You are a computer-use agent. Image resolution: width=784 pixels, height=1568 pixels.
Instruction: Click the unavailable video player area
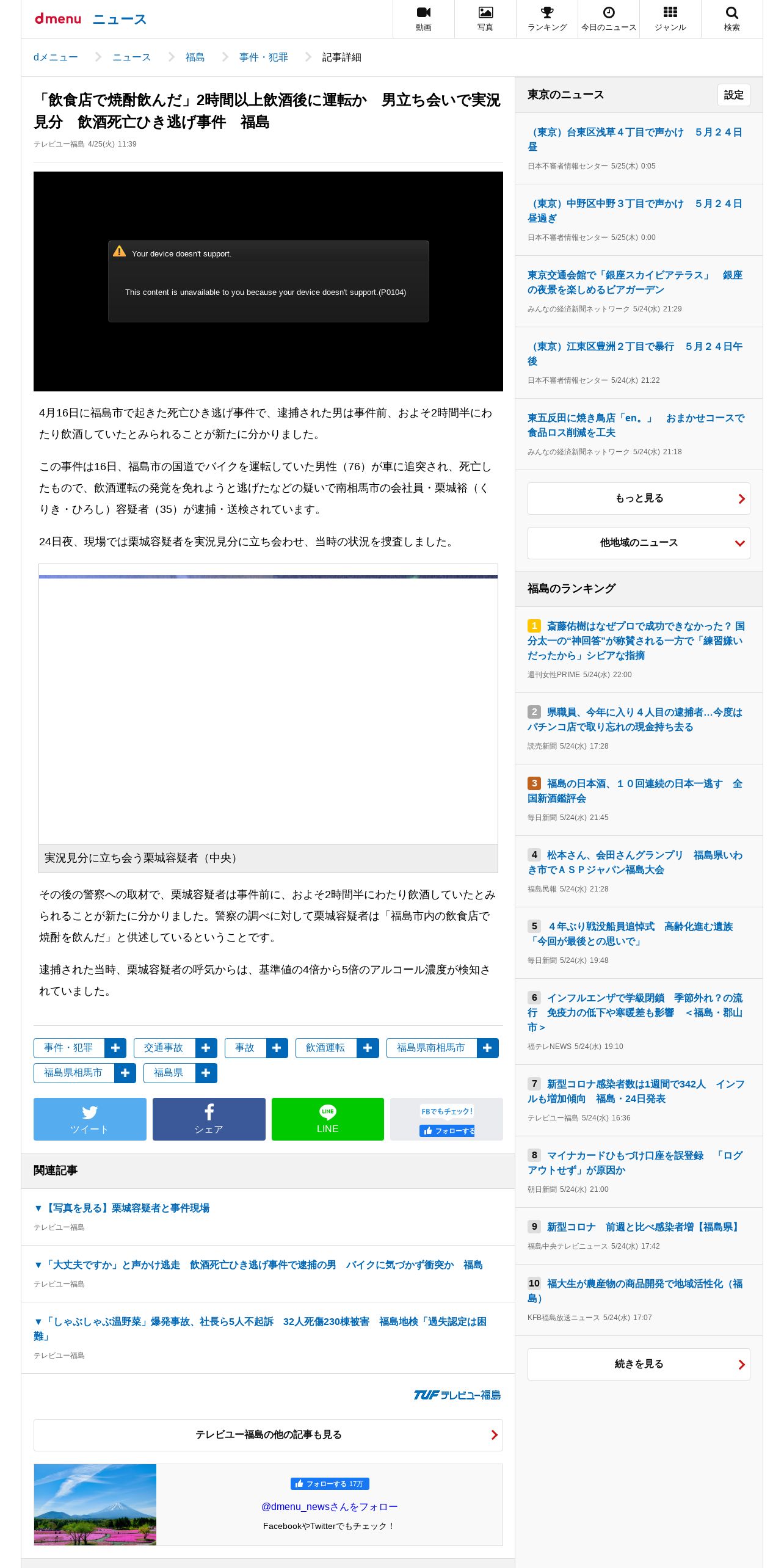[268, 281]
